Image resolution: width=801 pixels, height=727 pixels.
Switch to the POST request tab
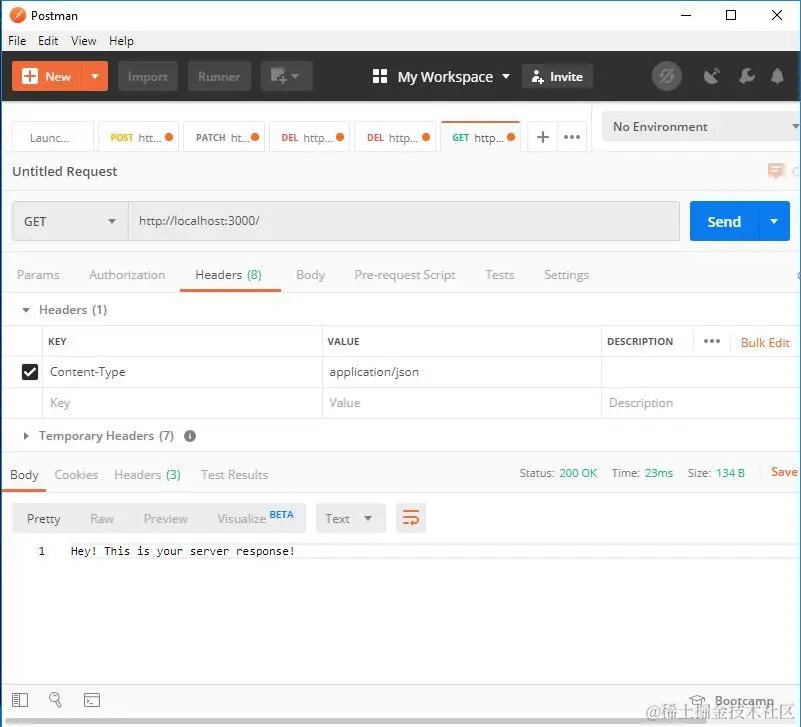[138, 137]
